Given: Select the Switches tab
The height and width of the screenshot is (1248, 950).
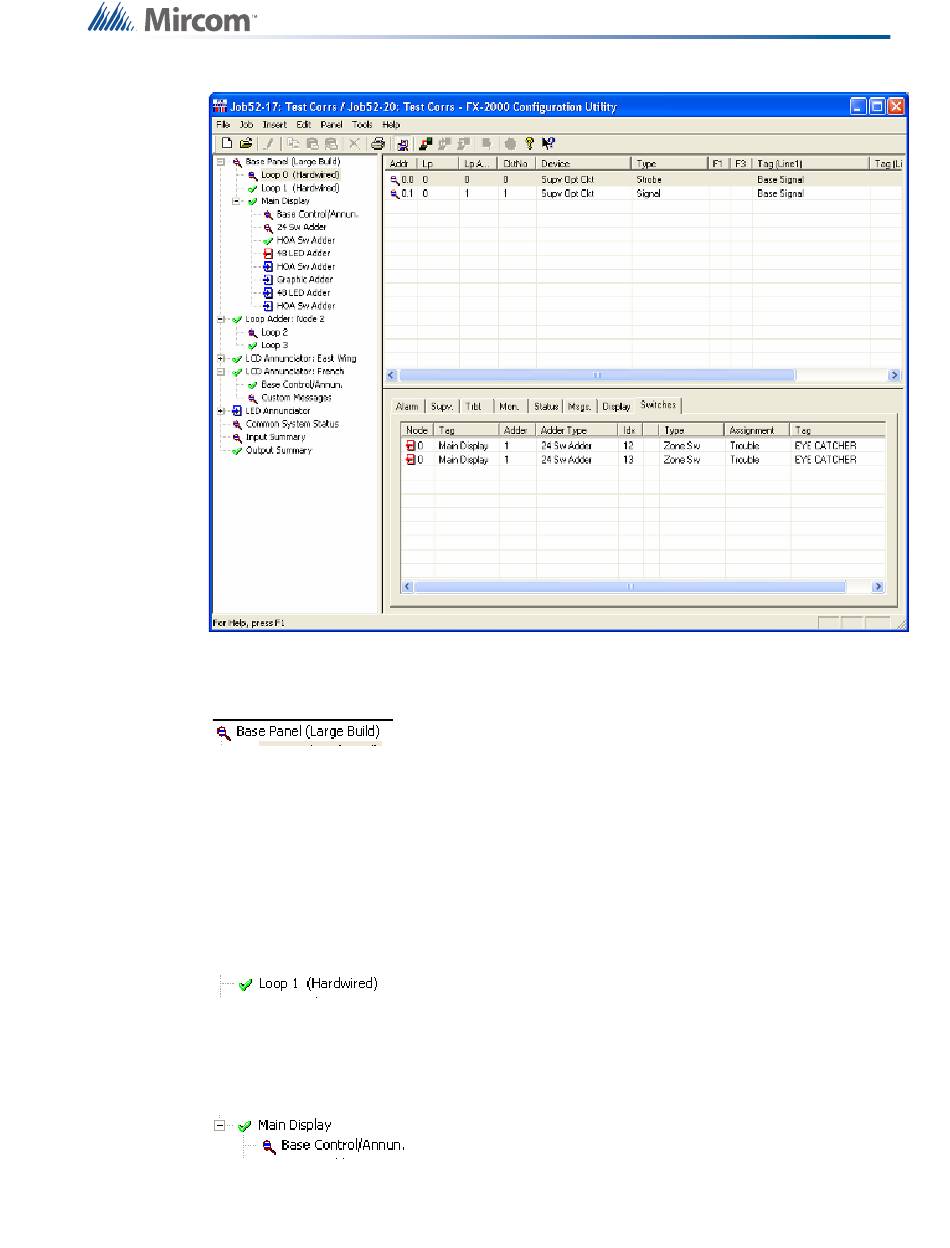Looking at the screenshot, I should pos(659,405).
